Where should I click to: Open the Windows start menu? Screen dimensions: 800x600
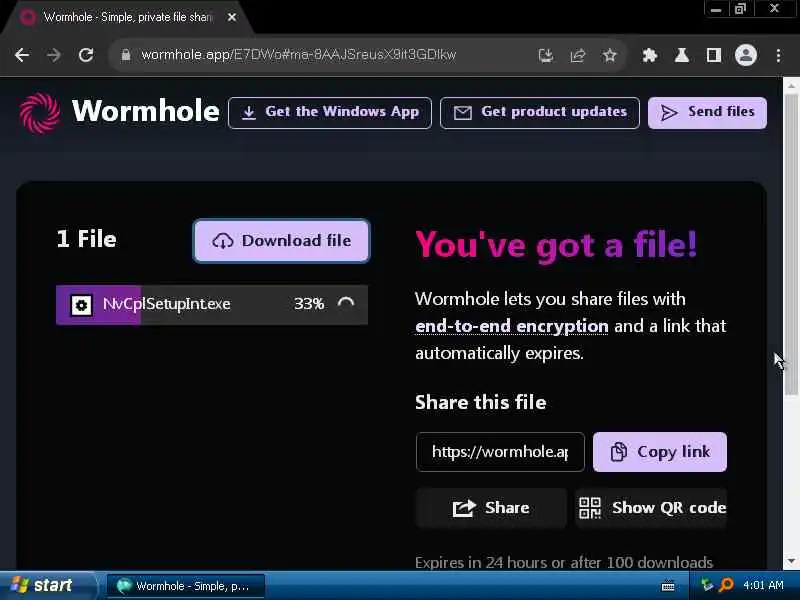tap(47, 585)
